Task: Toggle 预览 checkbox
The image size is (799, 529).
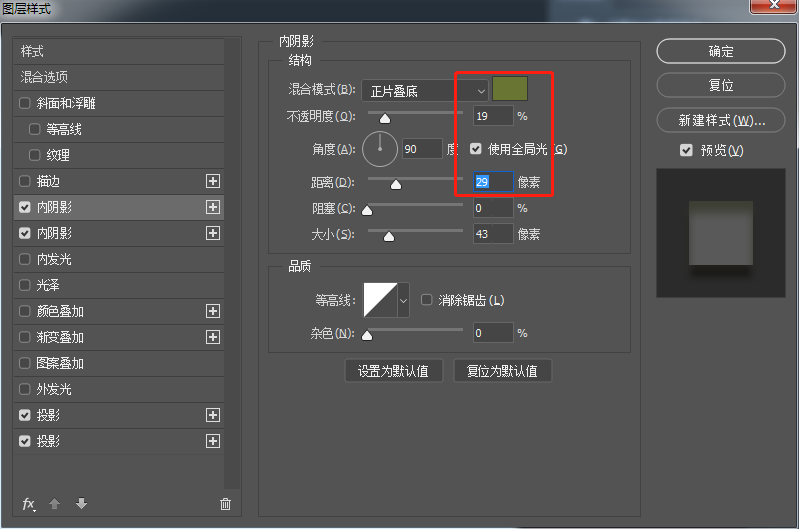Action: click(x=686, y=150)
